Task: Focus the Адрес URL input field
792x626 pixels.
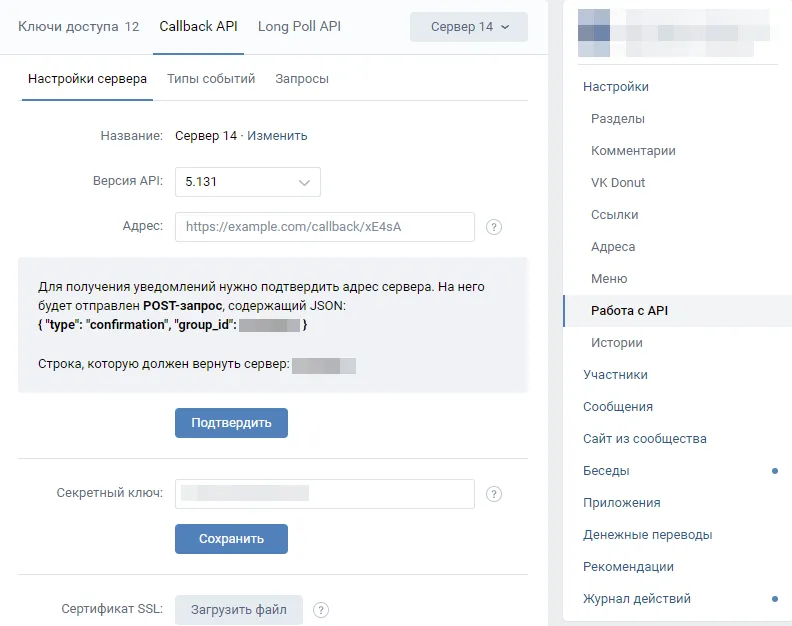Action: tap(325, 227)
